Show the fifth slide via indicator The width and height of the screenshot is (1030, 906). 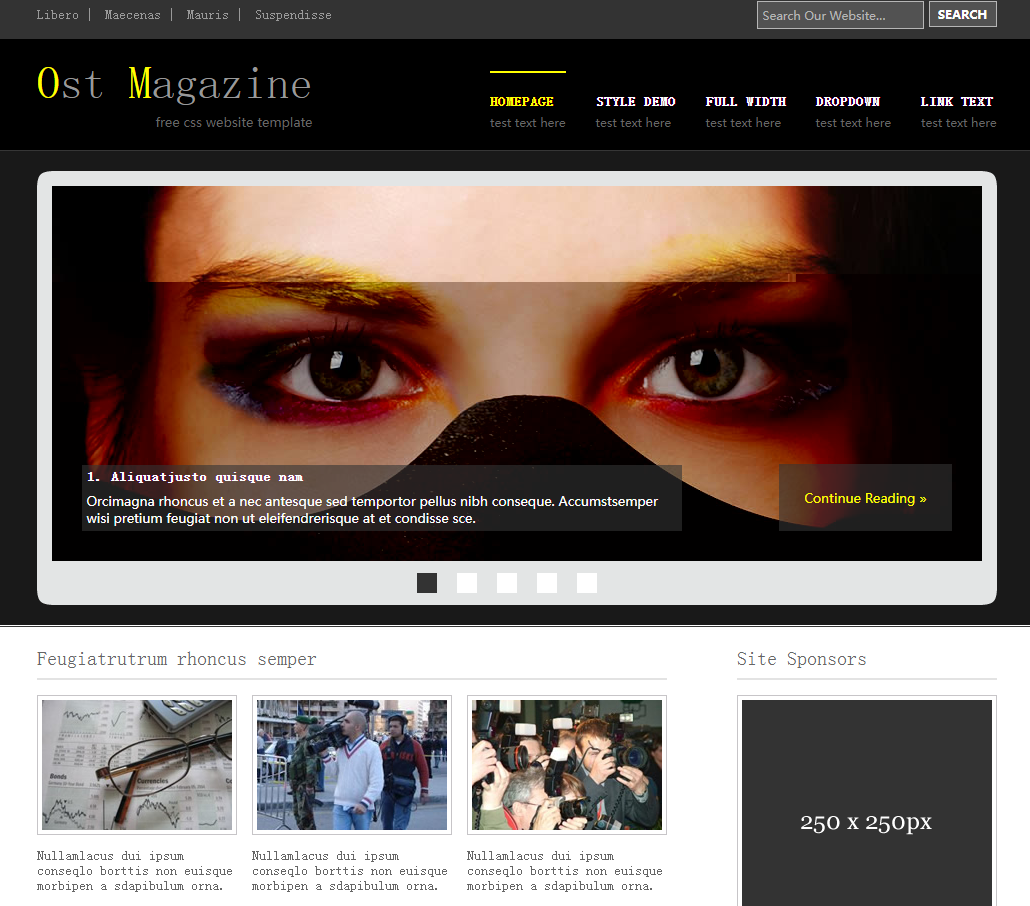click(587, 583)
